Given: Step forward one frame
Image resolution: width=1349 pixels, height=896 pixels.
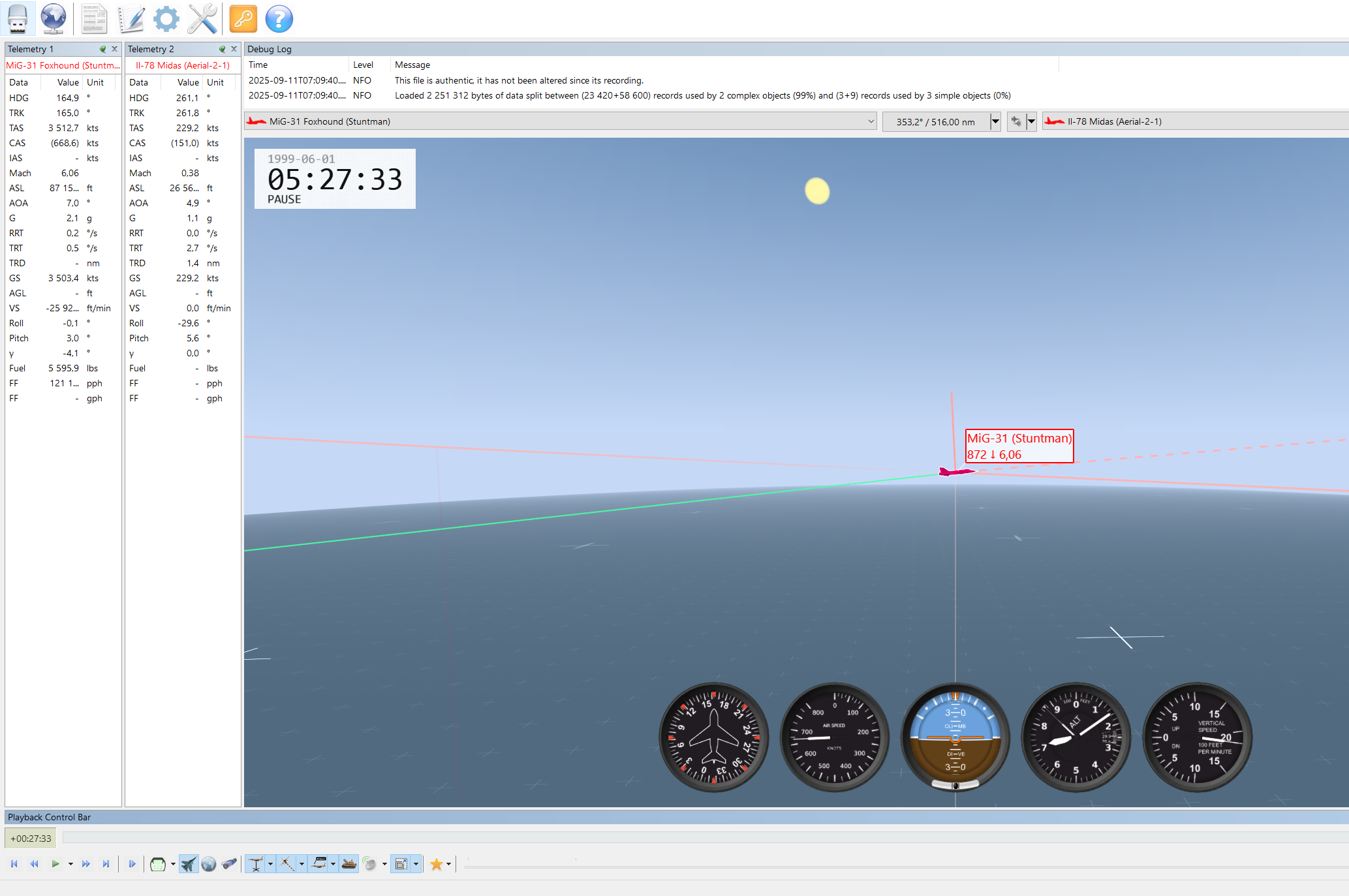Looking at the screenshot, I should pyautogui.click(x=132, y=864).
